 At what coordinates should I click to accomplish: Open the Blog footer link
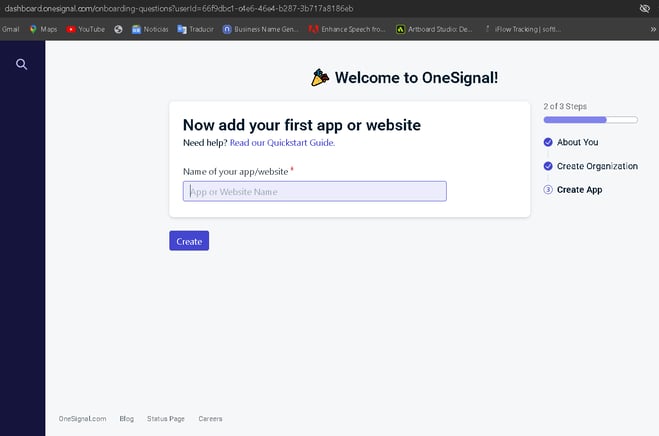tap(127, 419)
